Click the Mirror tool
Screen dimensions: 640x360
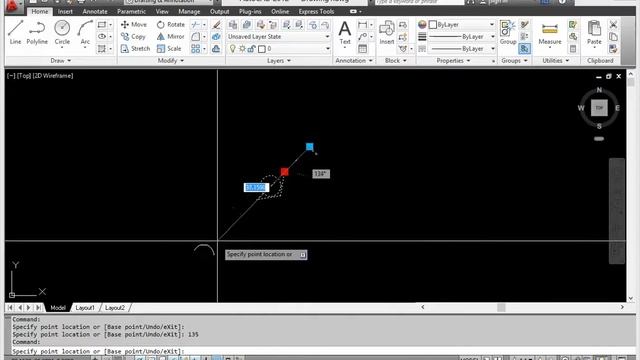171,36
